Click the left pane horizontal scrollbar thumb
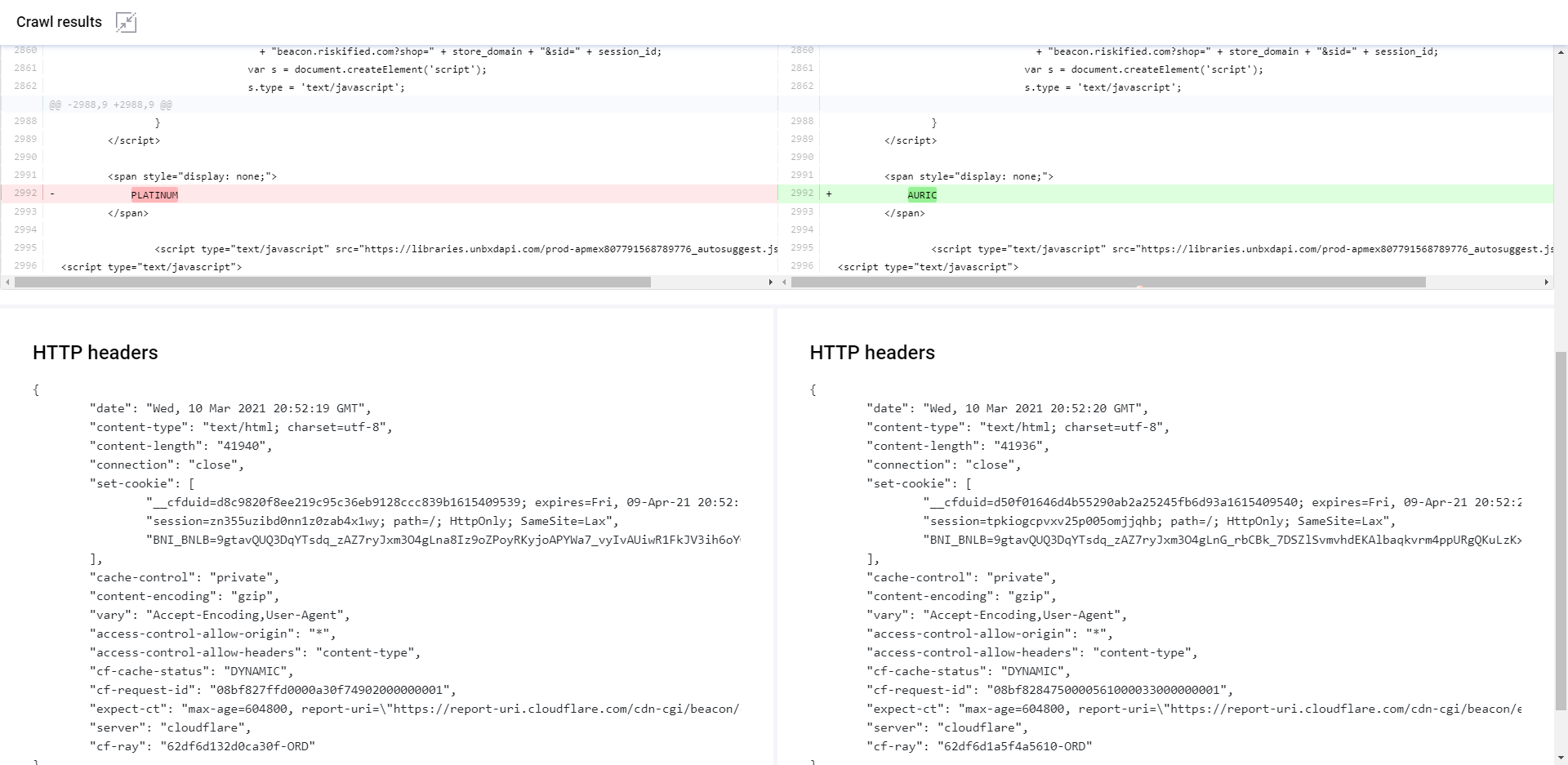The image size is (1568, 765). pyautogui.click(x=332, y=282)
